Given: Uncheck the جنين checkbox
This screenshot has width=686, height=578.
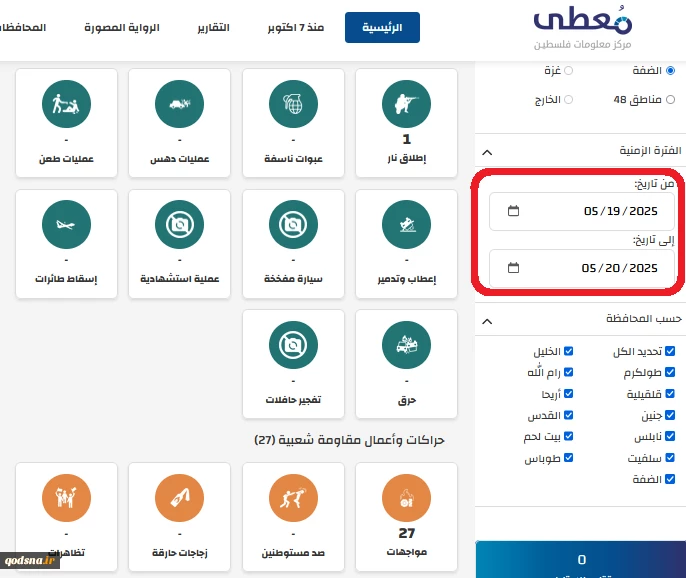Looking at the screenshot, I should point(670,415).
